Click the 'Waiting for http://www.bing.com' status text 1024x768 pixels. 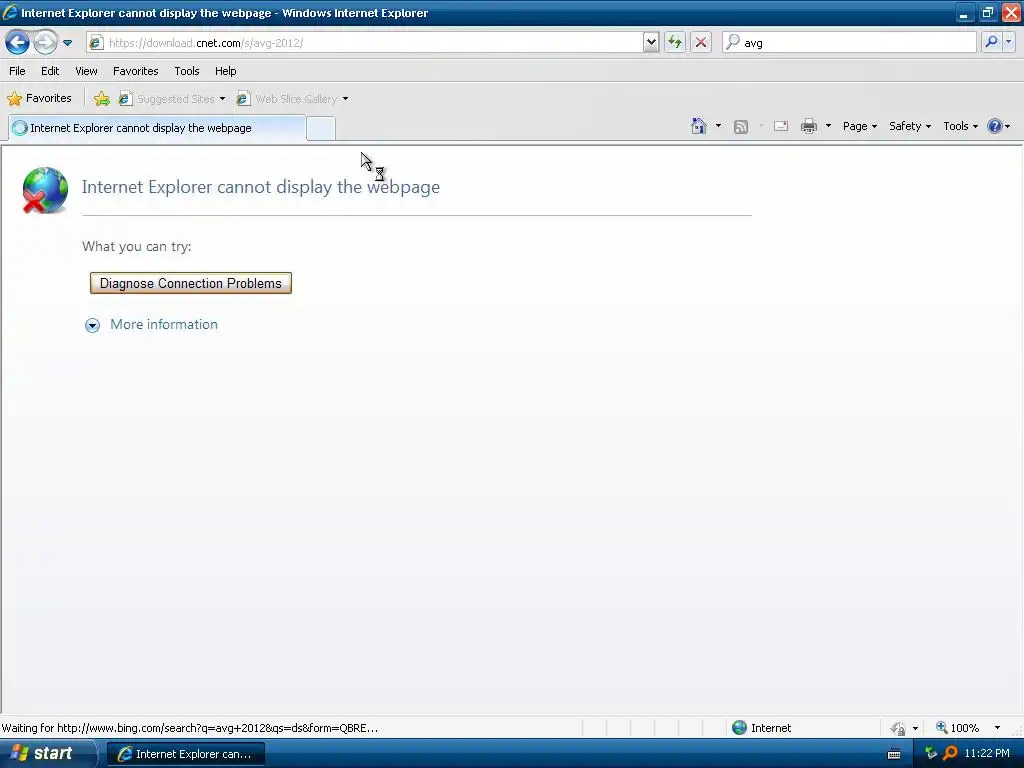coord(189,728)
